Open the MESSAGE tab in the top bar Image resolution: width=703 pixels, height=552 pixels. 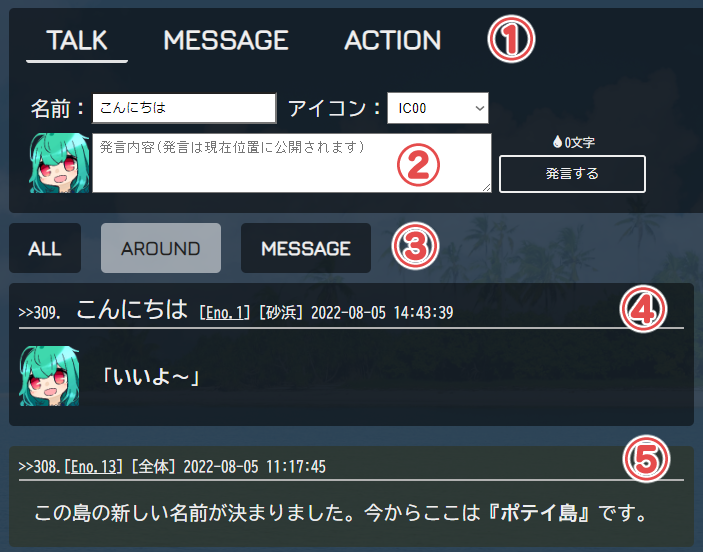click(x=226, y=41)
